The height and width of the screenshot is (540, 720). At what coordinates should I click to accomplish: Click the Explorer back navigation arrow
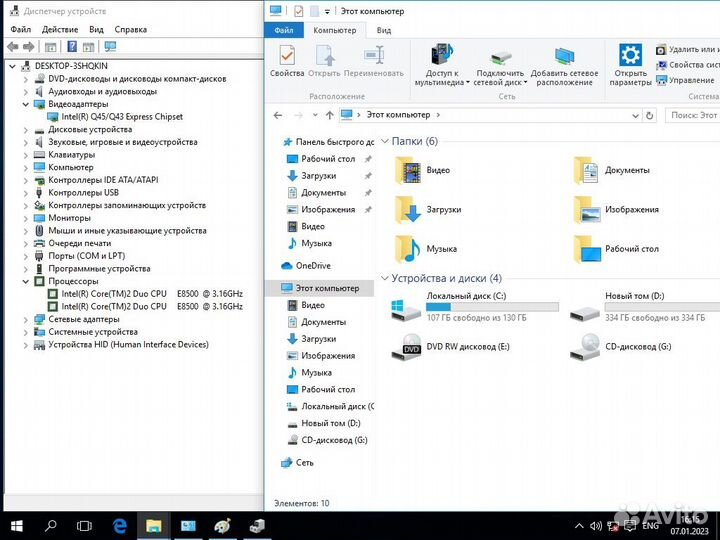[x=278, y=115]
